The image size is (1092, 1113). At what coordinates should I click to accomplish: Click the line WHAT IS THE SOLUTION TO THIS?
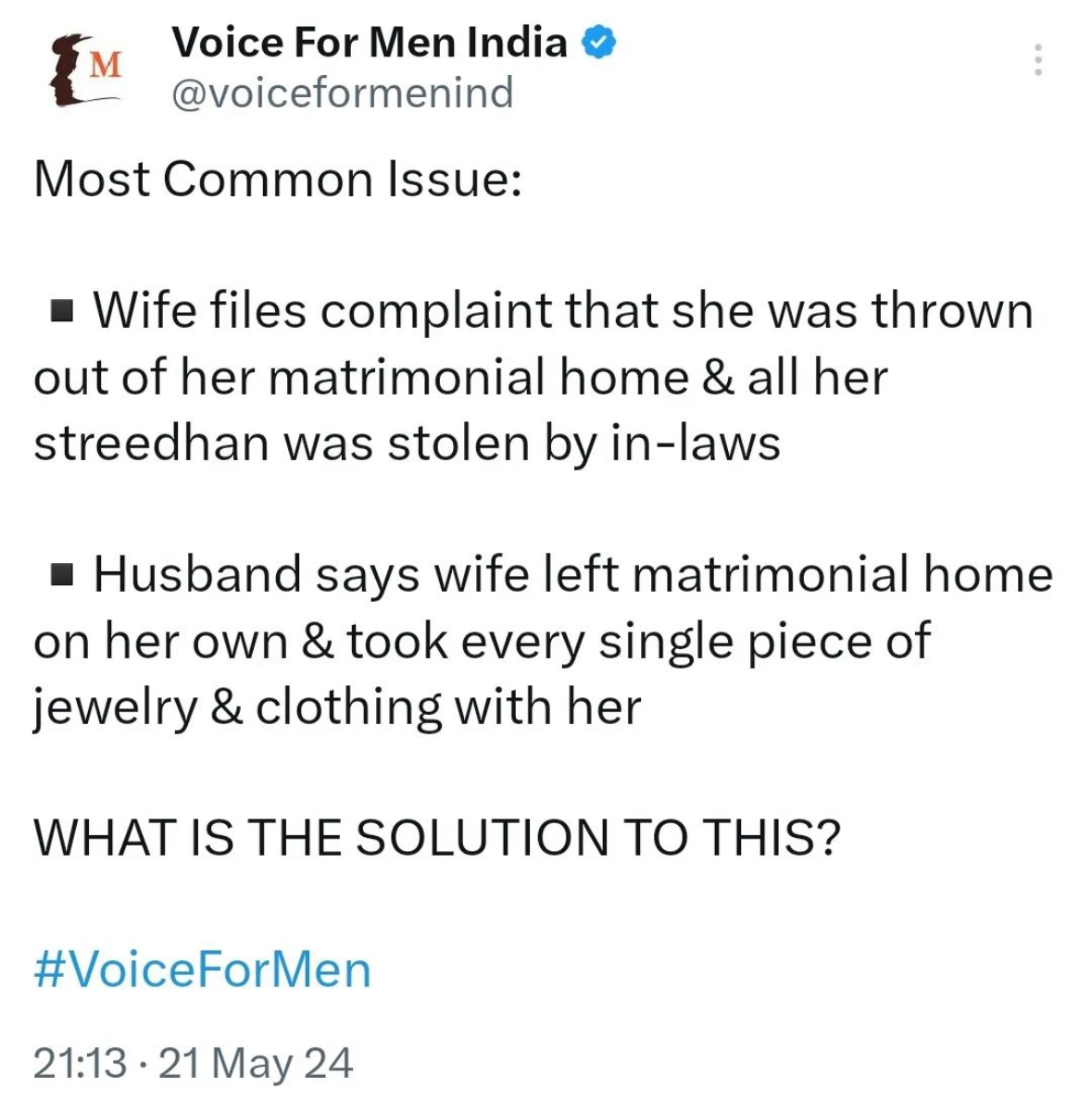pyautogui.click(x=437, y=837)
